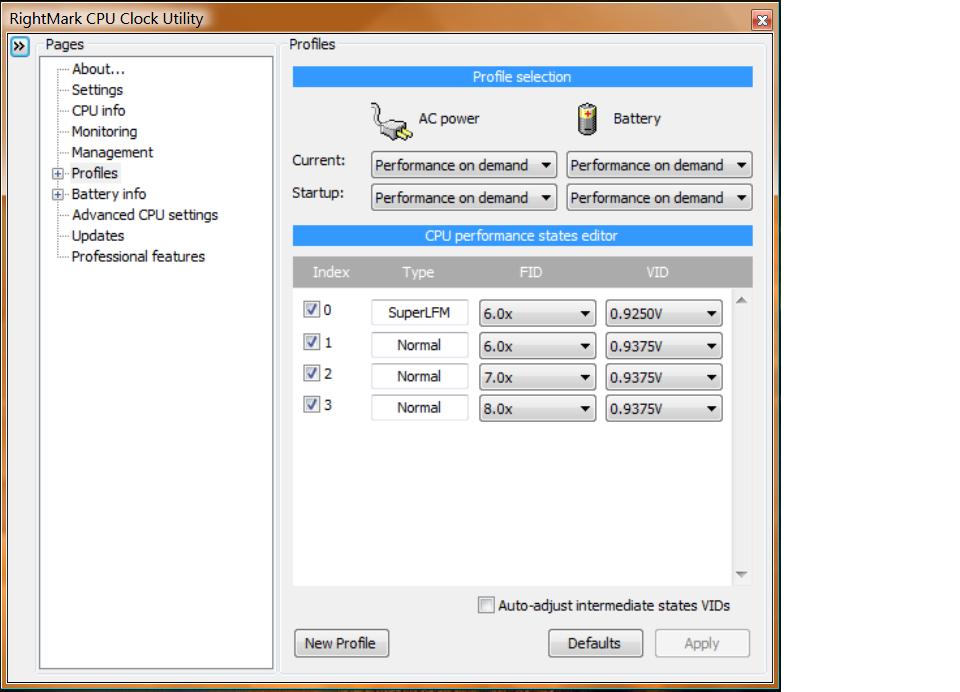
Task: Click the Normal type field for index 1
Action: 419,345
